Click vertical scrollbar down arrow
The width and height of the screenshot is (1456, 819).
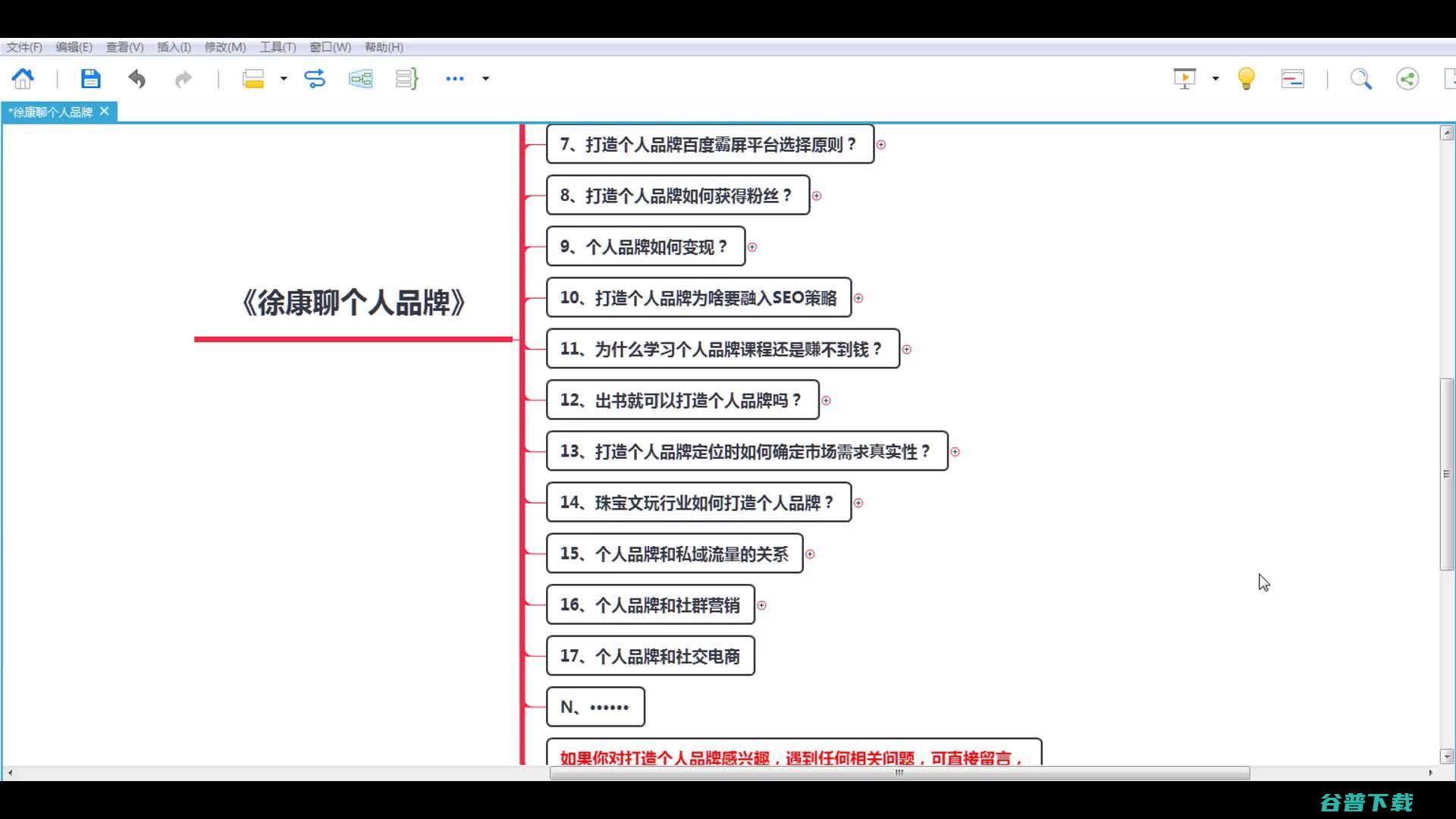(x=1447, y=756)
